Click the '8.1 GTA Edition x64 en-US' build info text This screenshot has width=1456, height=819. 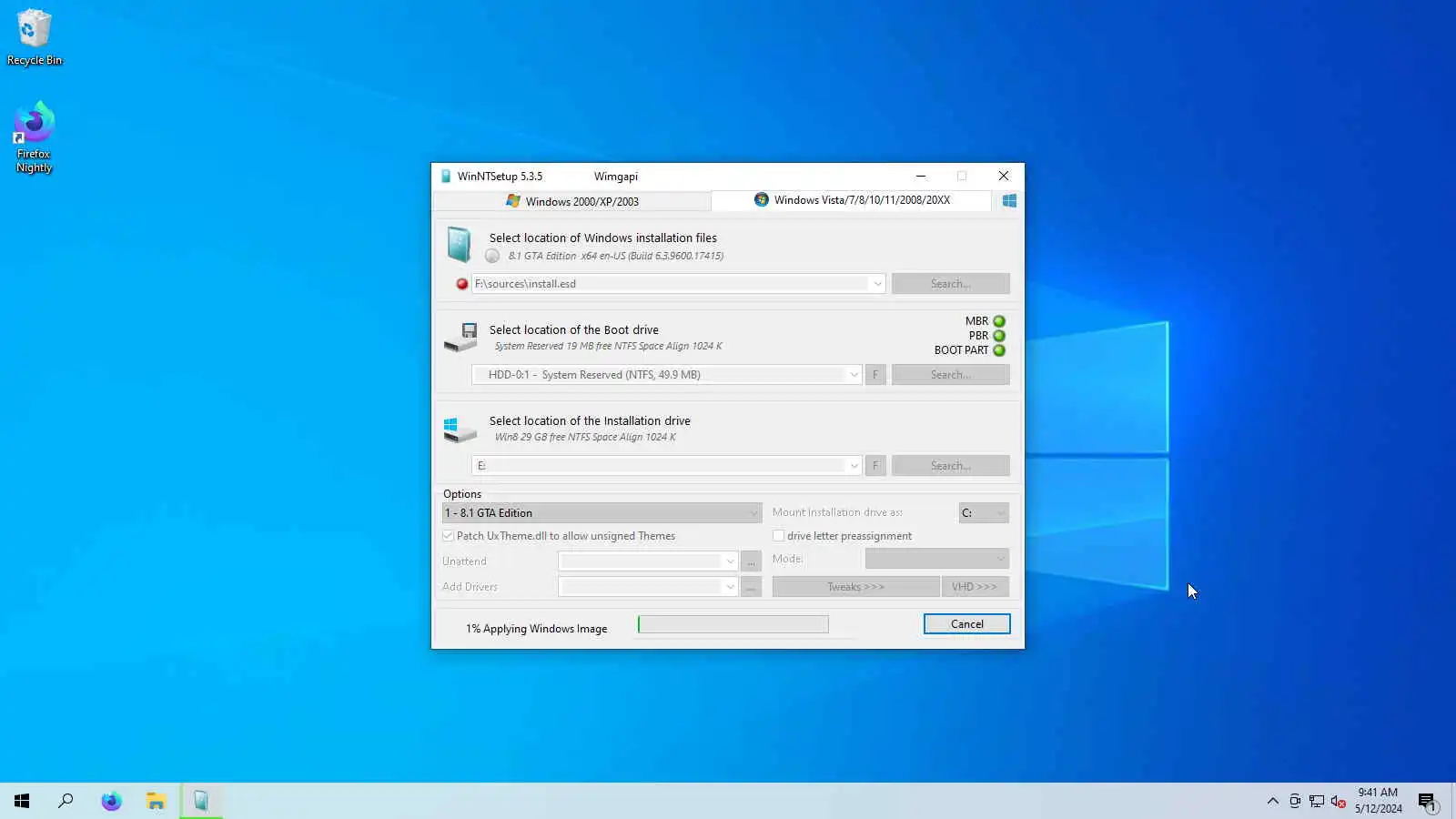tap(616, 256)
